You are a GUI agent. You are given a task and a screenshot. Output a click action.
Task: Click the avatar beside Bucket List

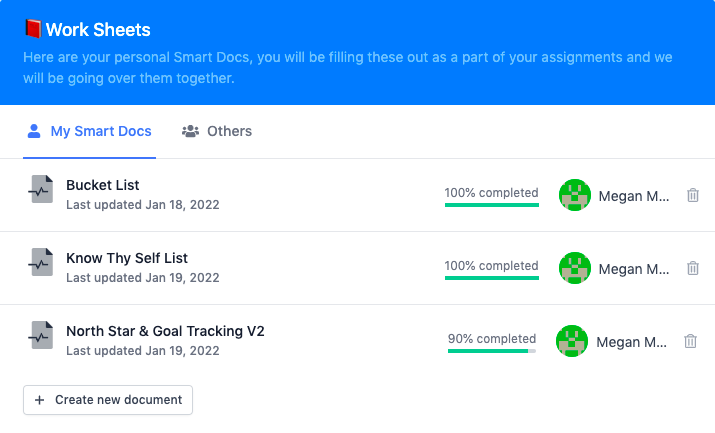[575, 195]
